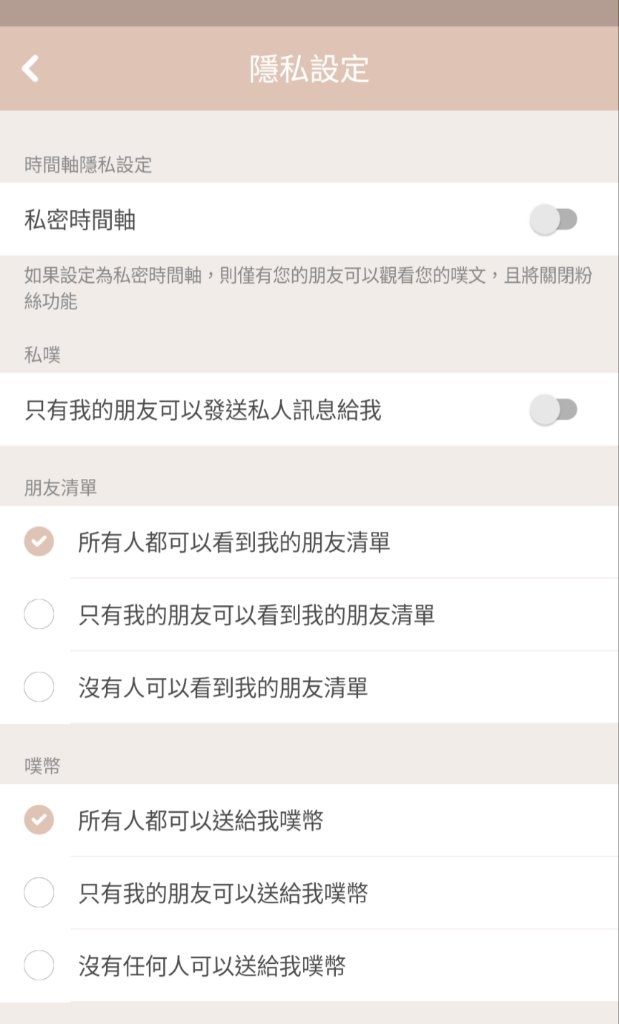
Task: Pick the radio circle for 只有我的朋友可以送給我噗幣
Action: (39, 893)
